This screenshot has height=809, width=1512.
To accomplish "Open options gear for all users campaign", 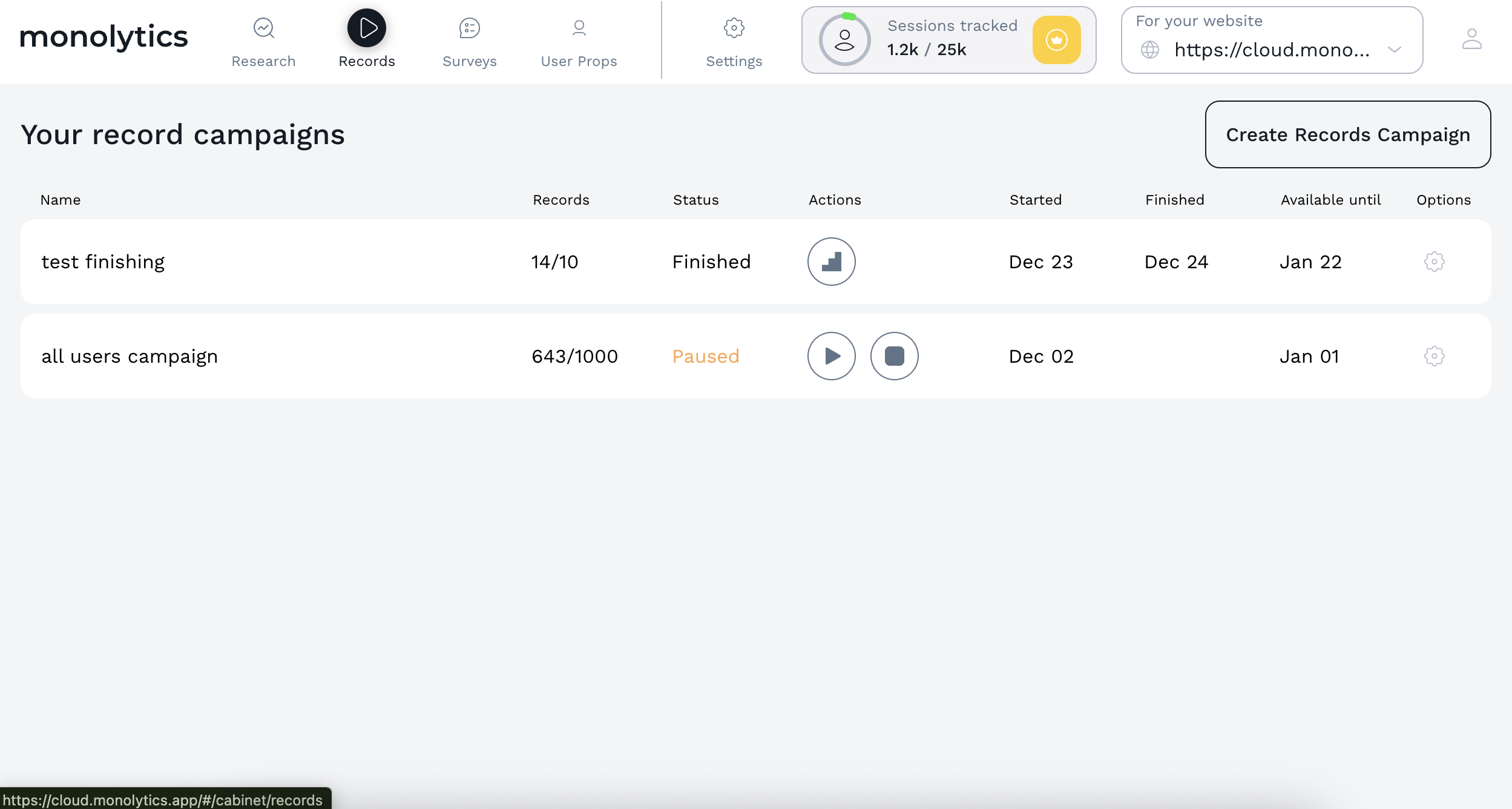I will pos(1434,356).
